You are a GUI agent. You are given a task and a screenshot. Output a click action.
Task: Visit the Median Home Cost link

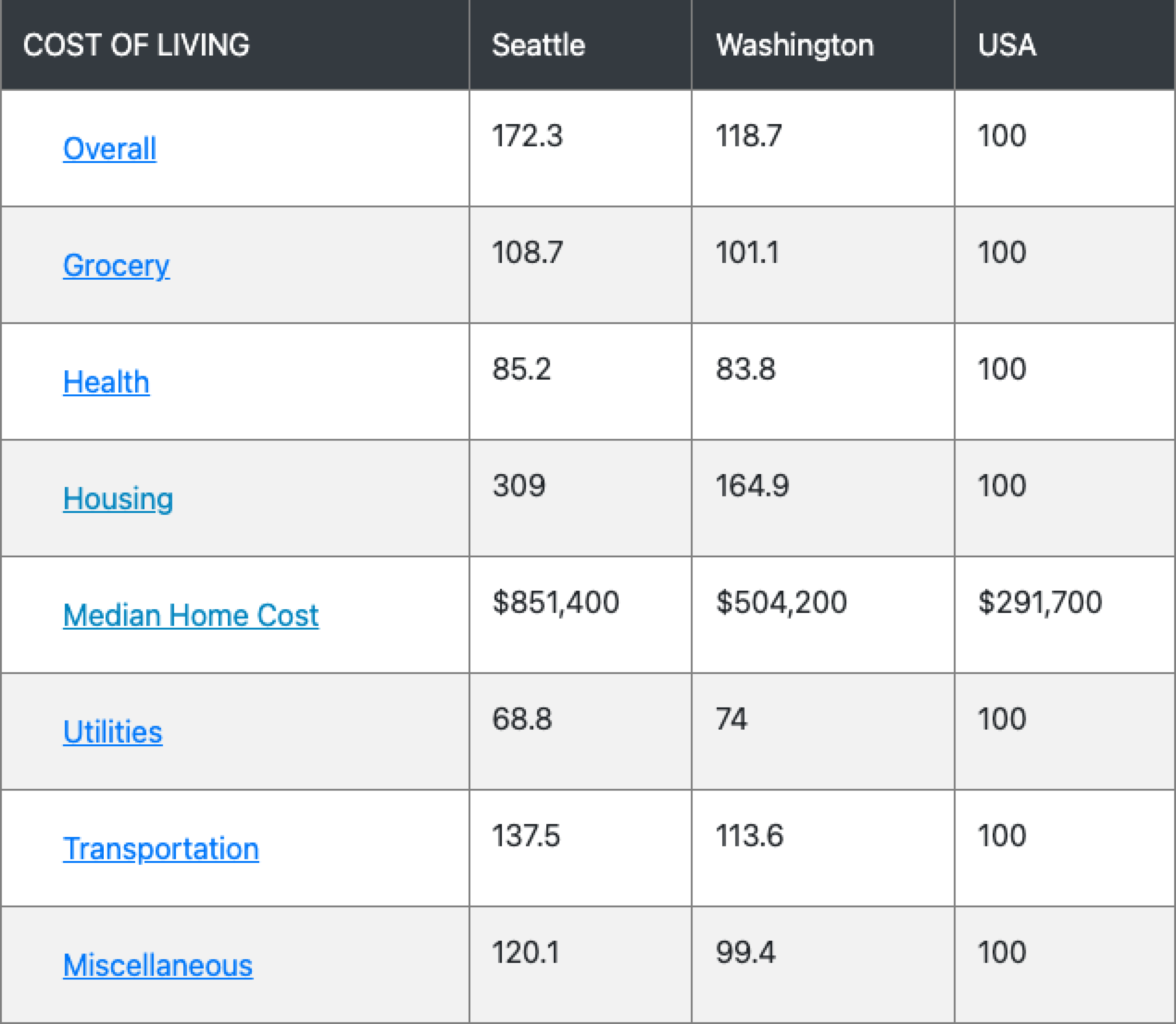click(x=191, y=615)
